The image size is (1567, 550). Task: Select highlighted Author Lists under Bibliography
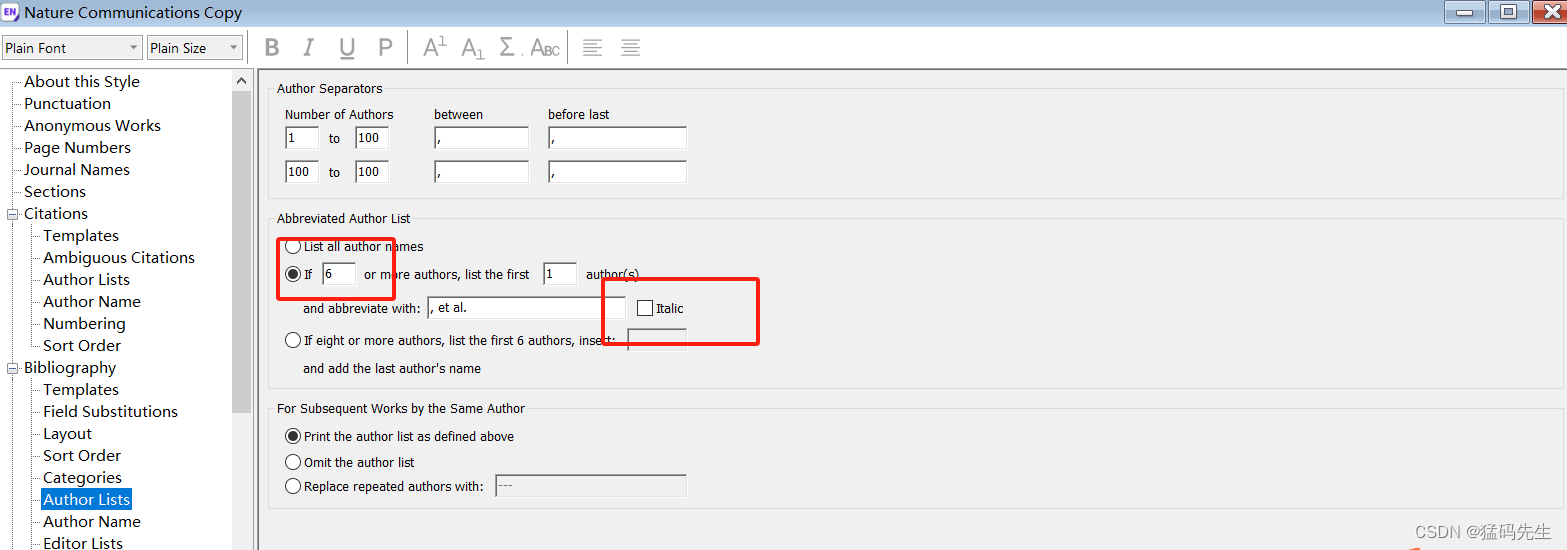86,500
